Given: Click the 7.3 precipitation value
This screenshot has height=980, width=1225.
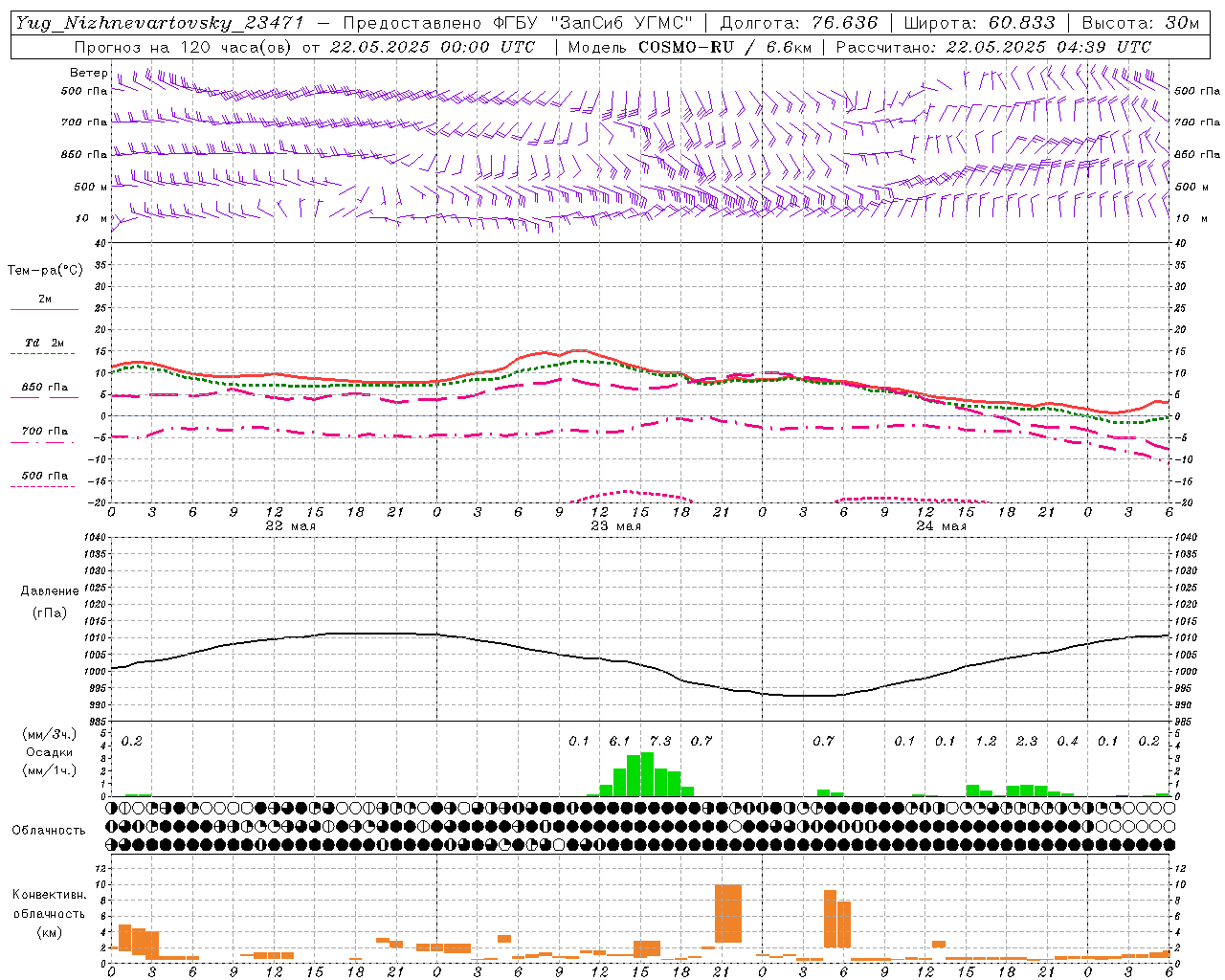Looking at the screenshot, I should point(660,741).
